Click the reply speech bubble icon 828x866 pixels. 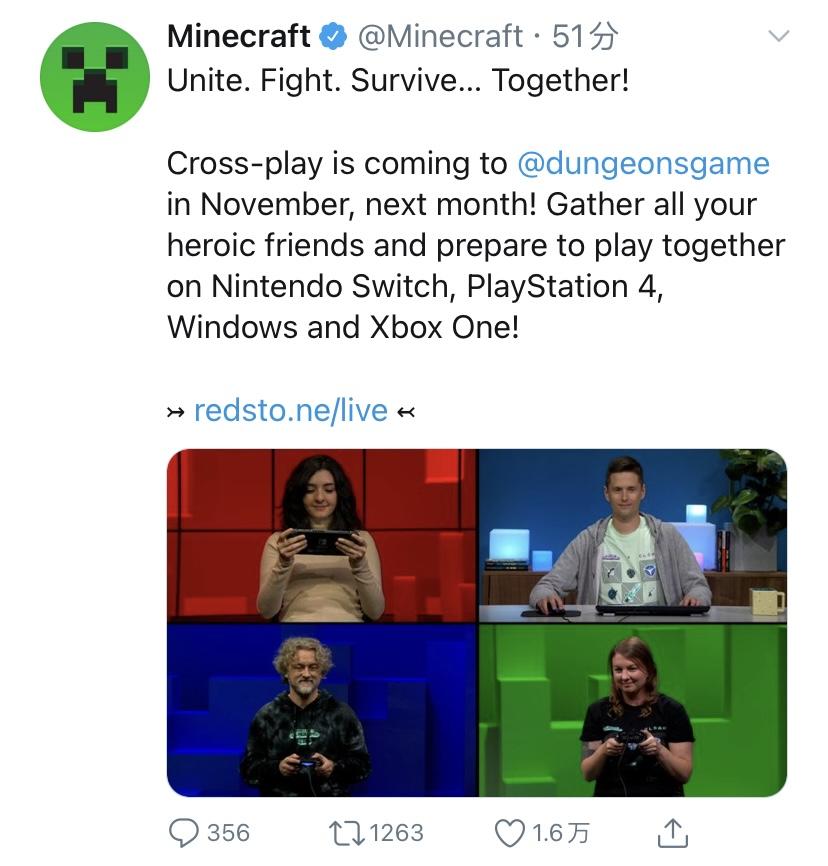[183, 833]
